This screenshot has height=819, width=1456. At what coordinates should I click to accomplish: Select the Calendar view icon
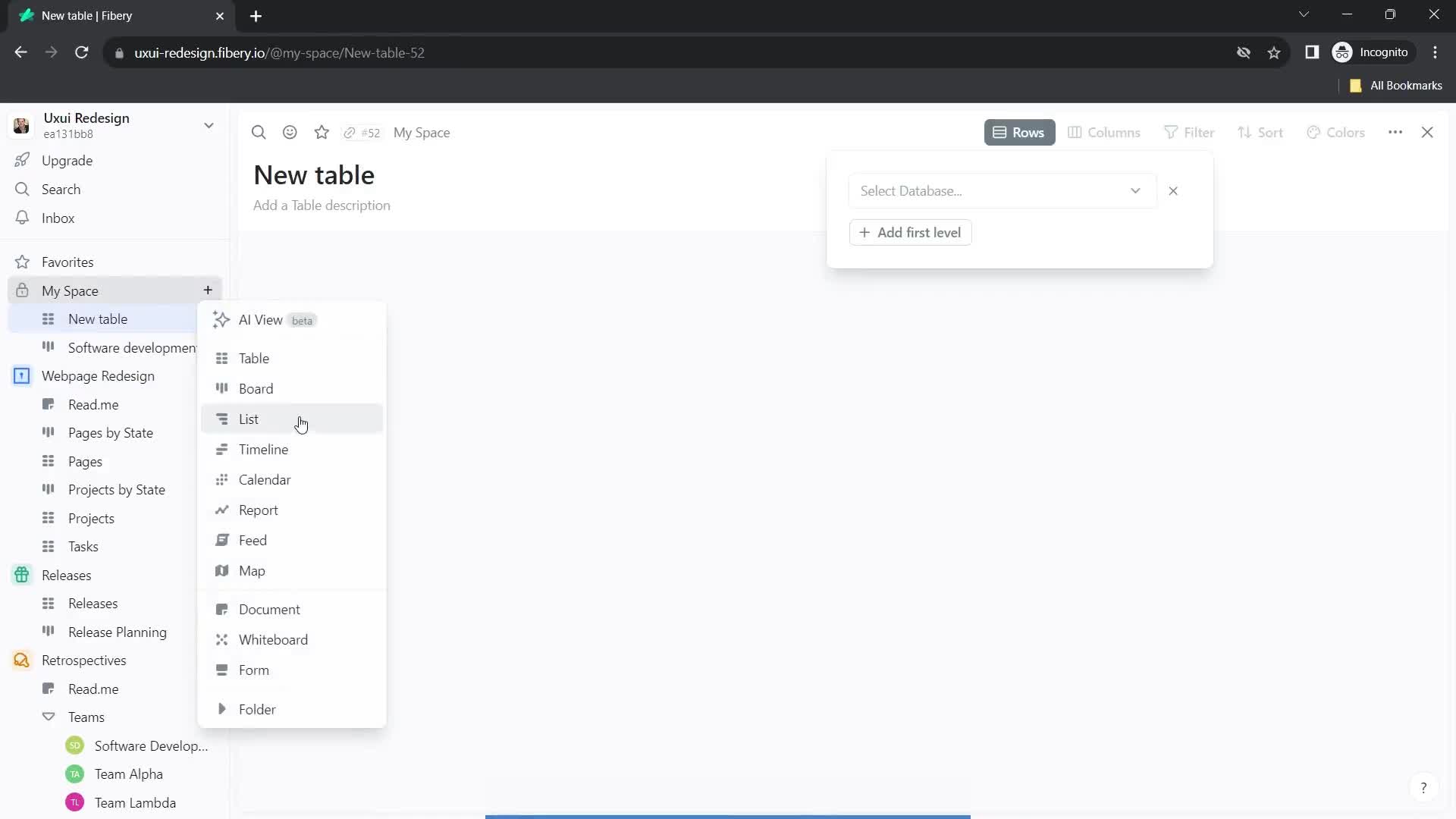(x=222, y=480)
